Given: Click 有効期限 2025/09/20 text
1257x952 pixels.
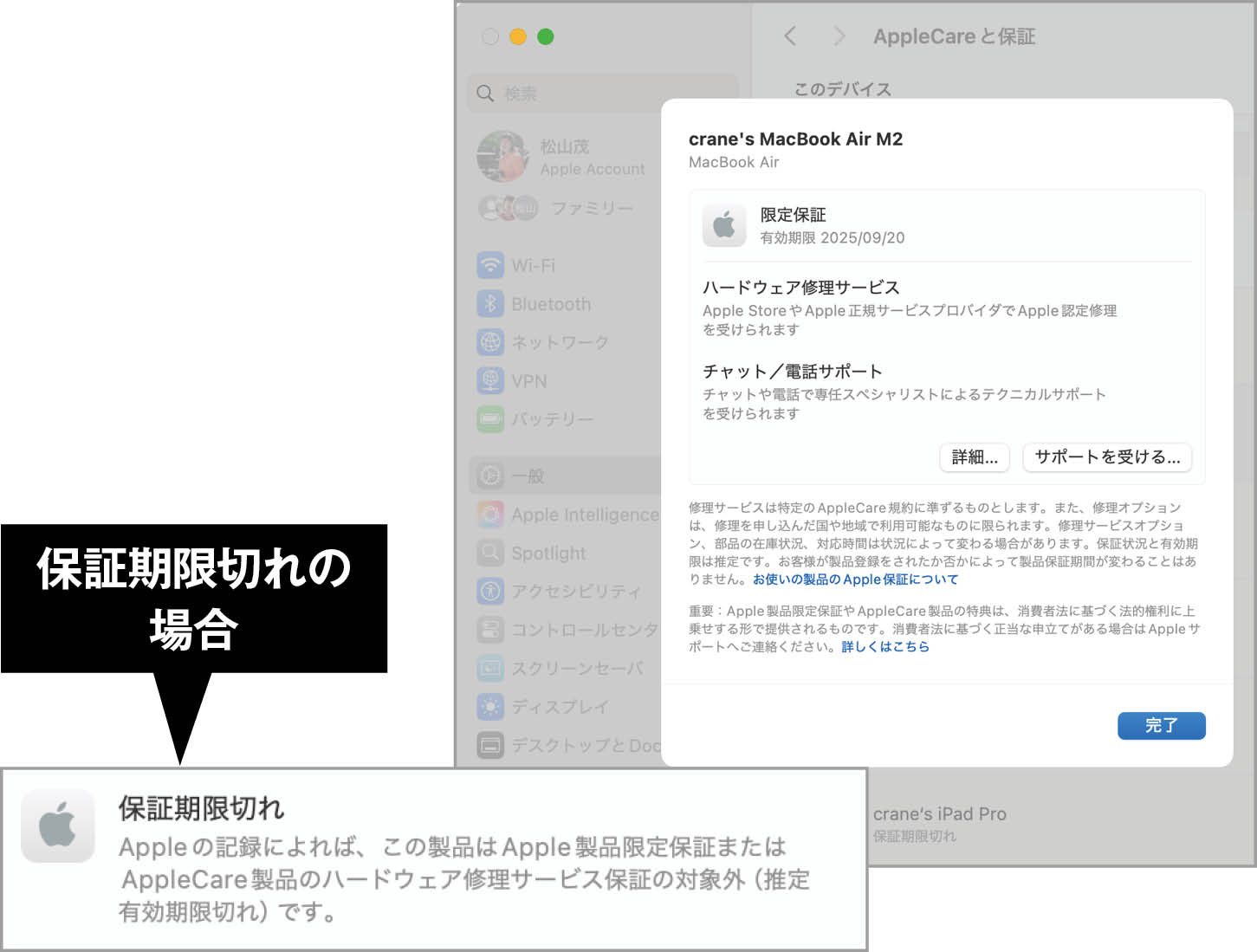Looking at the screenshot, I should click(x=832, y=237).
